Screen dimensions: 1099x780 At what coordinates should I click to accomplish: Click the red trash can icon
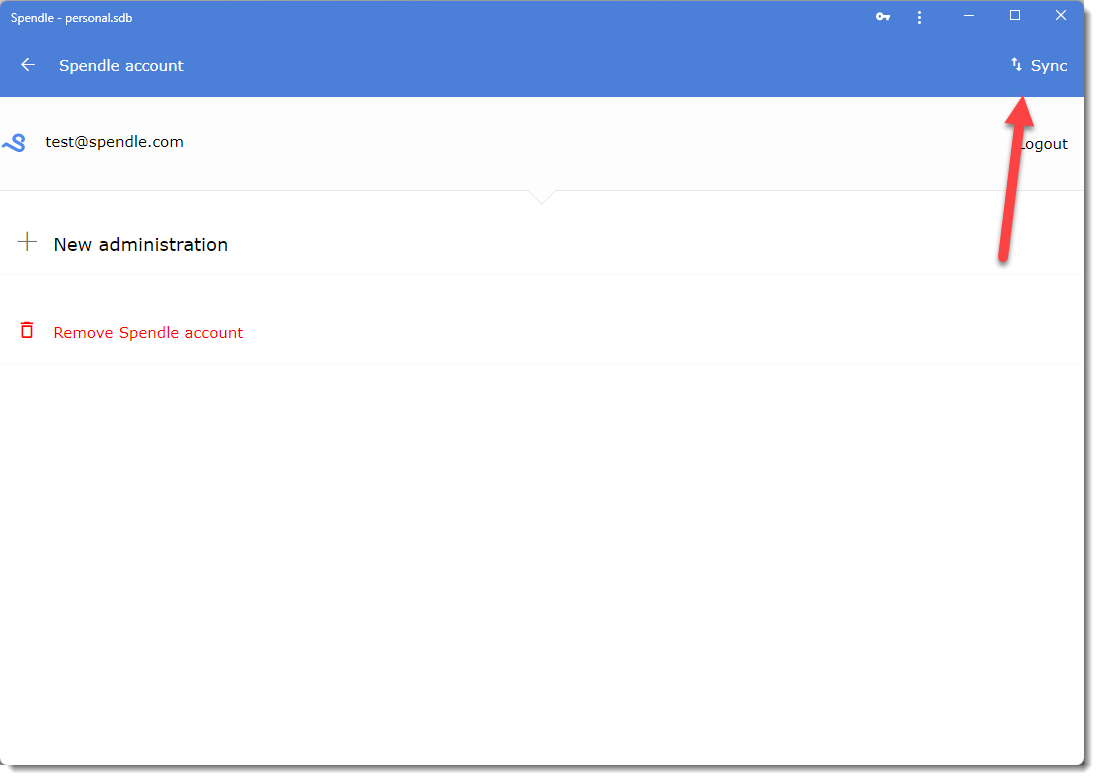27,330
